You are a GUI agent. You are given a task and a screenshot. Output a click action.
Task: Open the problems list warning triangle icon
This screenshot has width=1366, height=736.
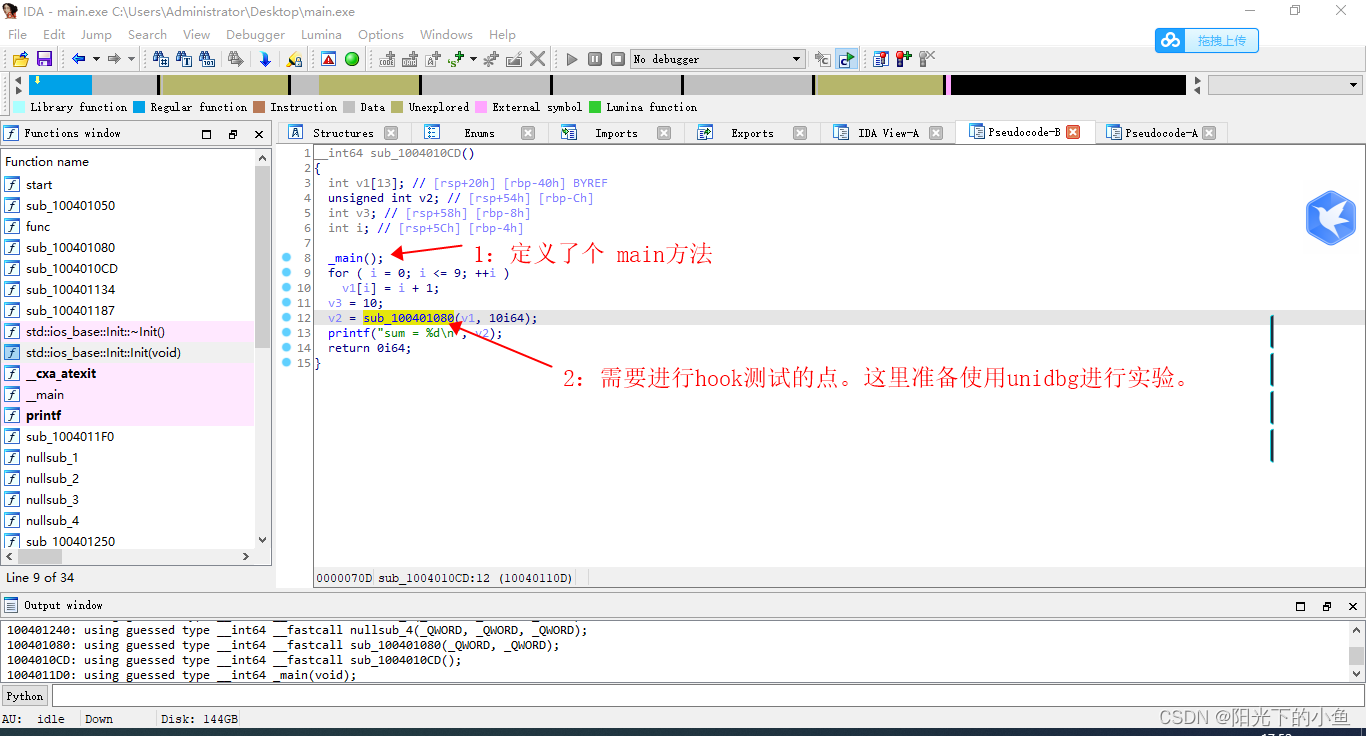pyautogui.click(x=327, y=59)
